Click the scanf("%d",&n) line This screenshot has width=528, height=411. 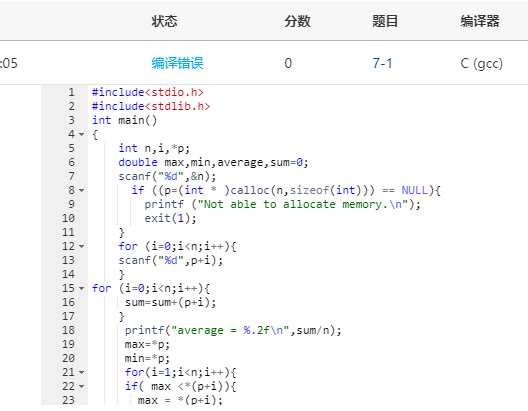pos(167,176)
